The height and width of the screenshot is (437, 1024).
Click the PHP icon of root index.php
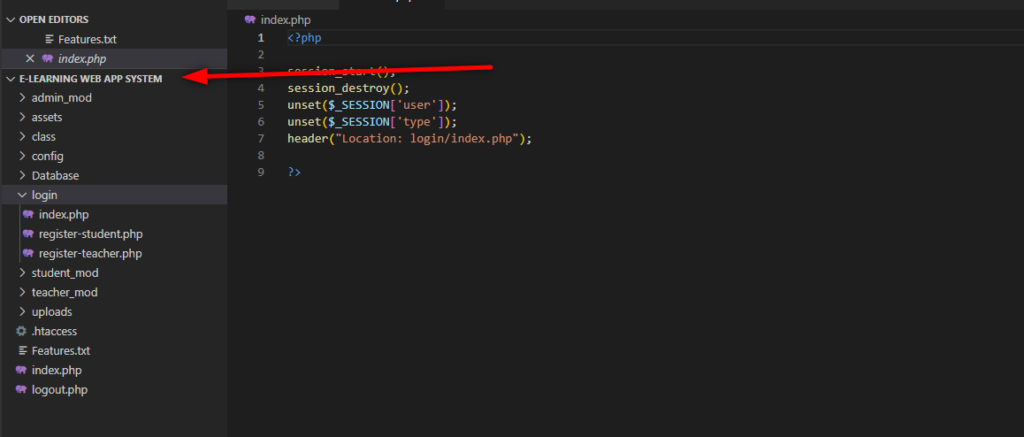21,370
